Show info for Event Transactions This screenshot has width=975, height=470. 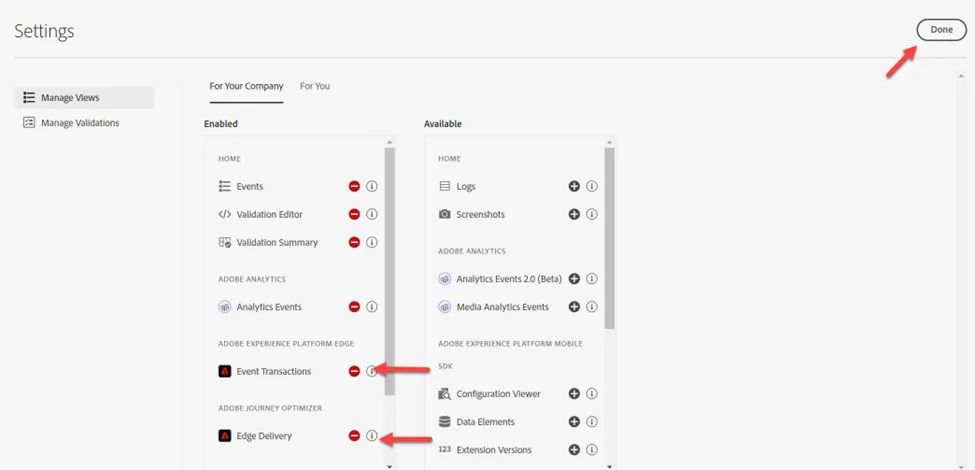[372, 371]
